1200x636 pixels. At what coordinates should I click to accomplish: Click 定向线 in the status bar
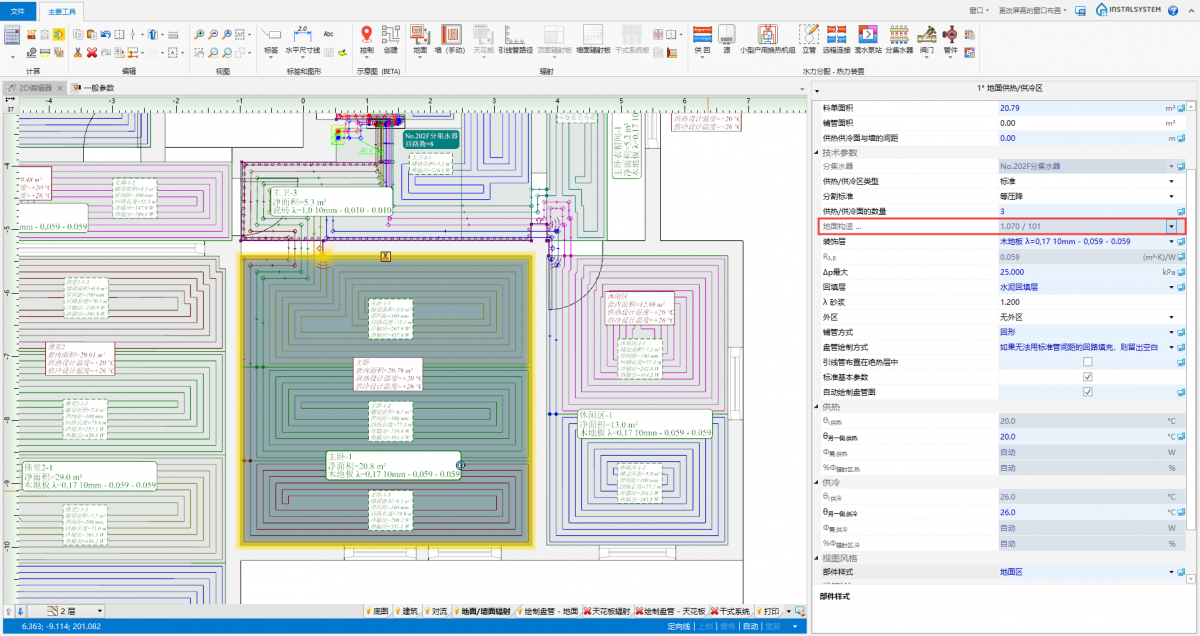pyautogui.click(x=678, y=626)
